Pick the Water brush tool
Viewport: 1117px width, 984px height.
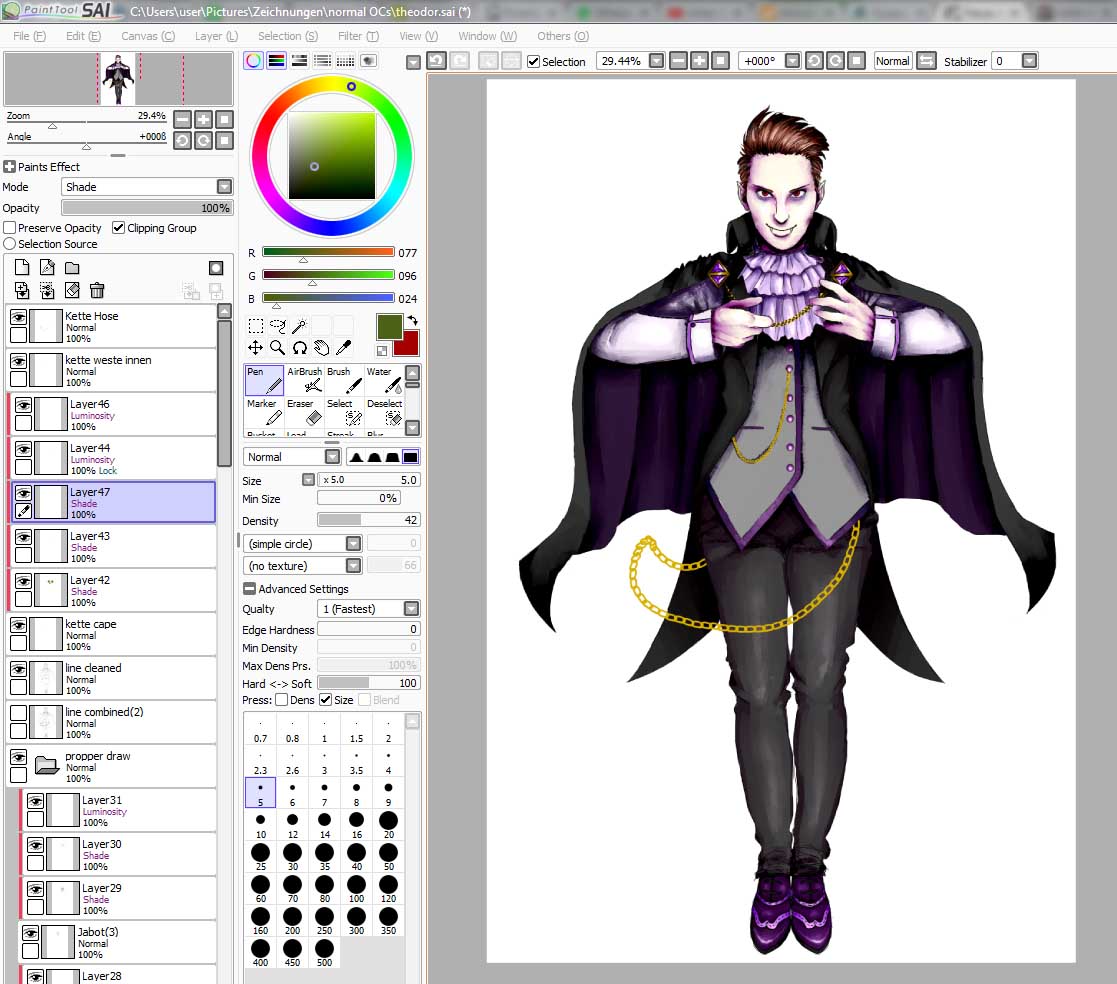pos(384,380)
